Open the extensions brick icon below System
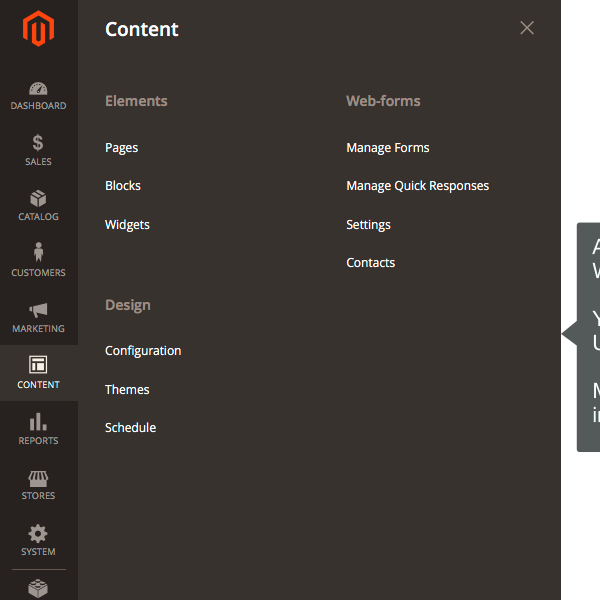This screenshot has width=600, height=600. 38,589
